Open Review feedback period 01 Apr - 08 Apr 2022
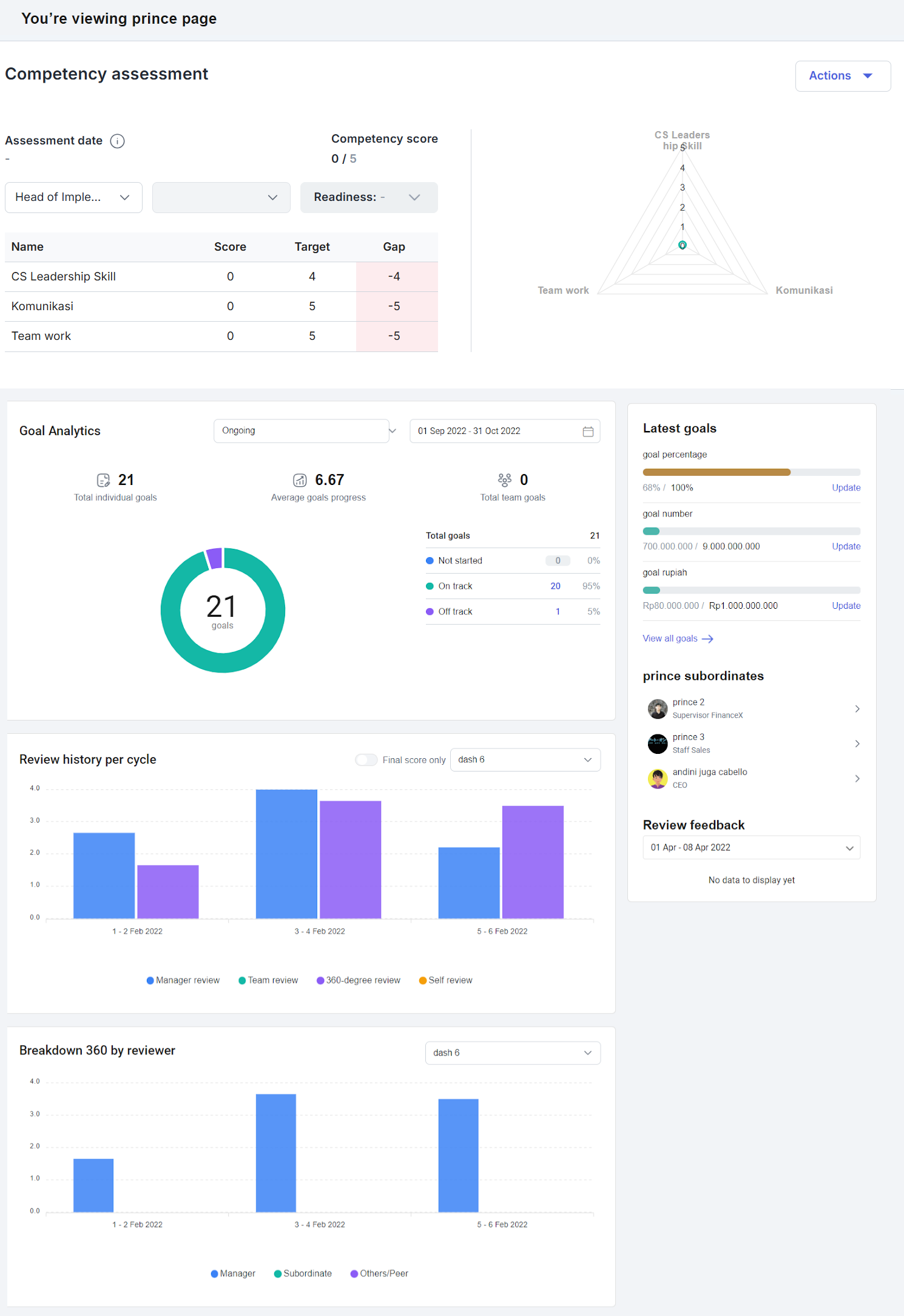 click(x=751, y=847)
